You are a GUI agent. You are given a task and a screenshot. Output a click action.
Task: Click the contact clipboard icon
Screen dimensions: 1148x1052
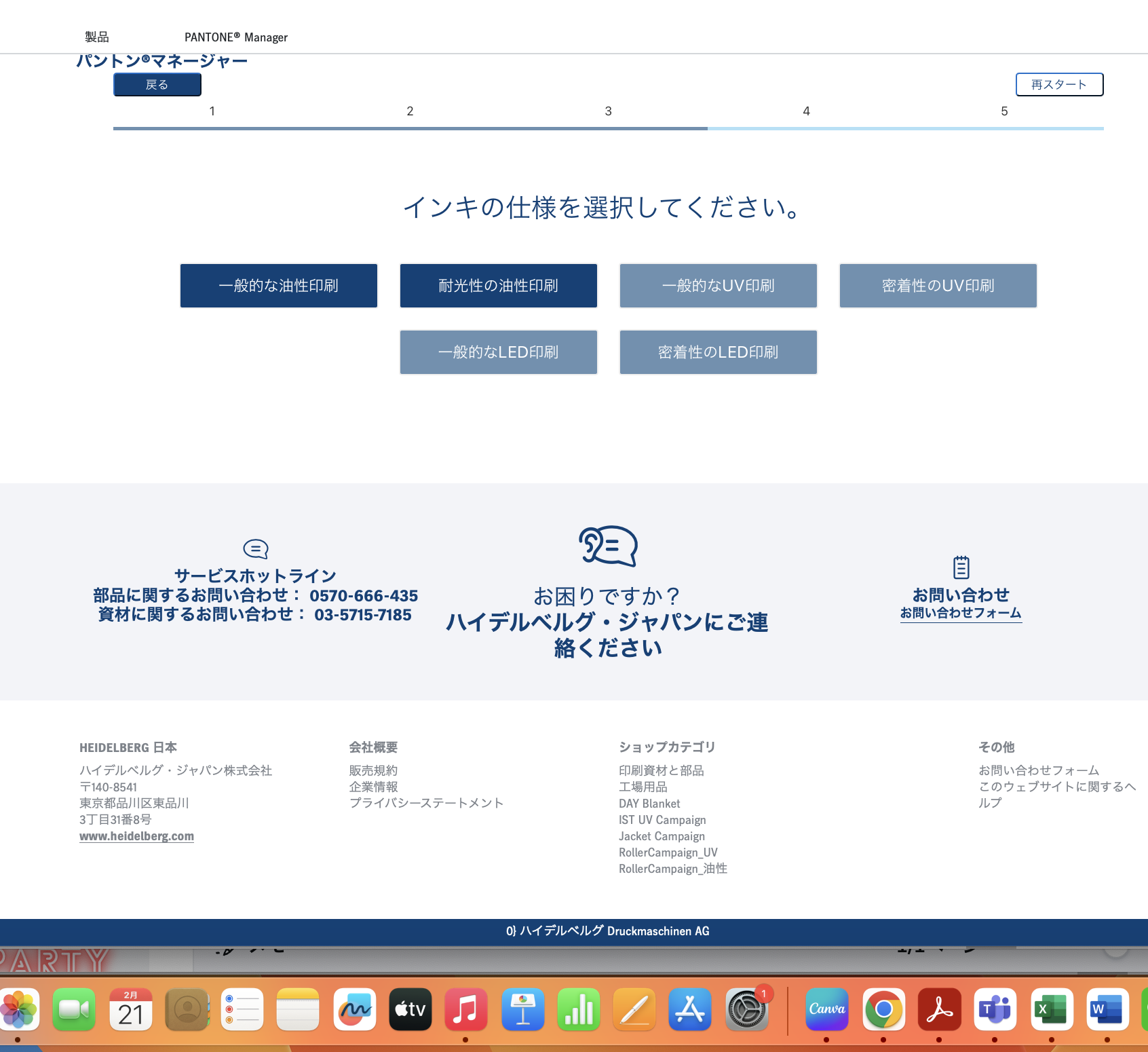(x=961, y=567)
